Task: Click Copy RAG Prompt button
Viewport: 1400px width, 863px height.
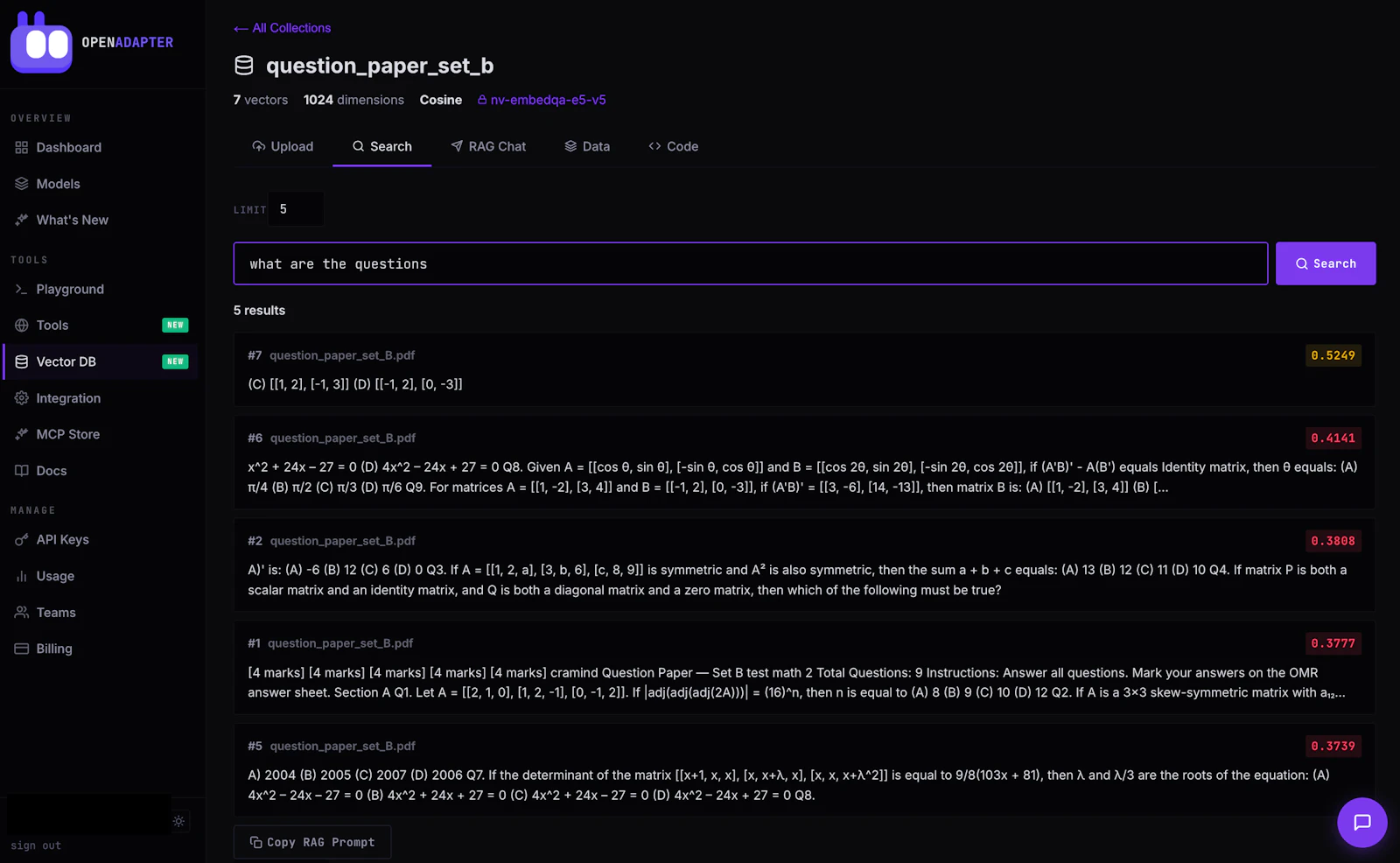Action: point(312,842)
